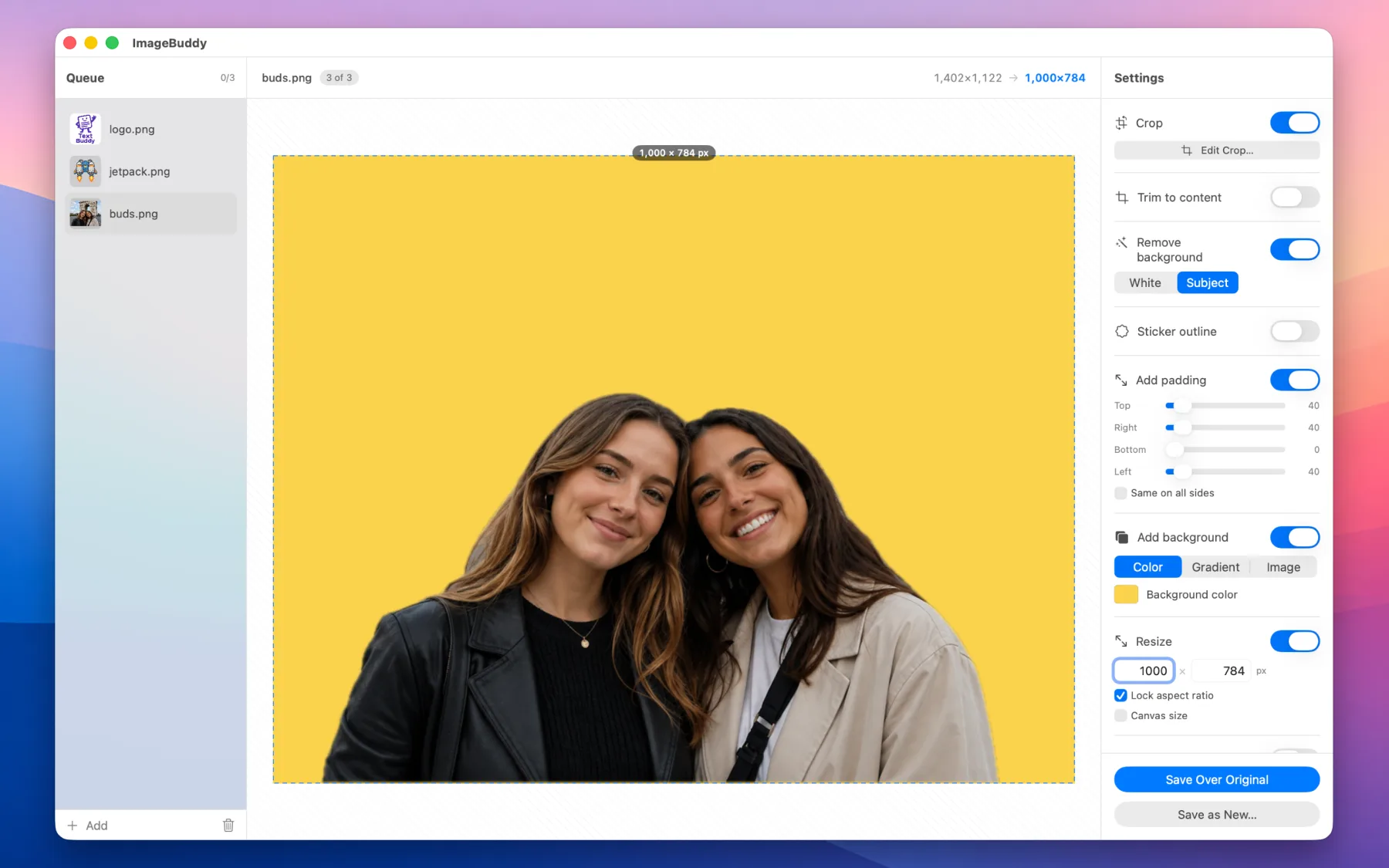Adjust the Bottom padding slider
This screenshot has width=1389, height=868.
click(x=1225, y=450)
